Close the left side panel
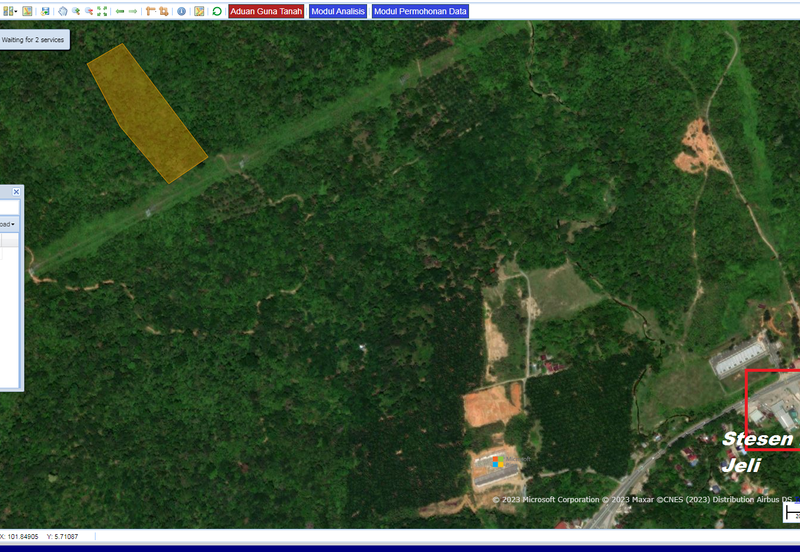 click(x=16, y=192)
